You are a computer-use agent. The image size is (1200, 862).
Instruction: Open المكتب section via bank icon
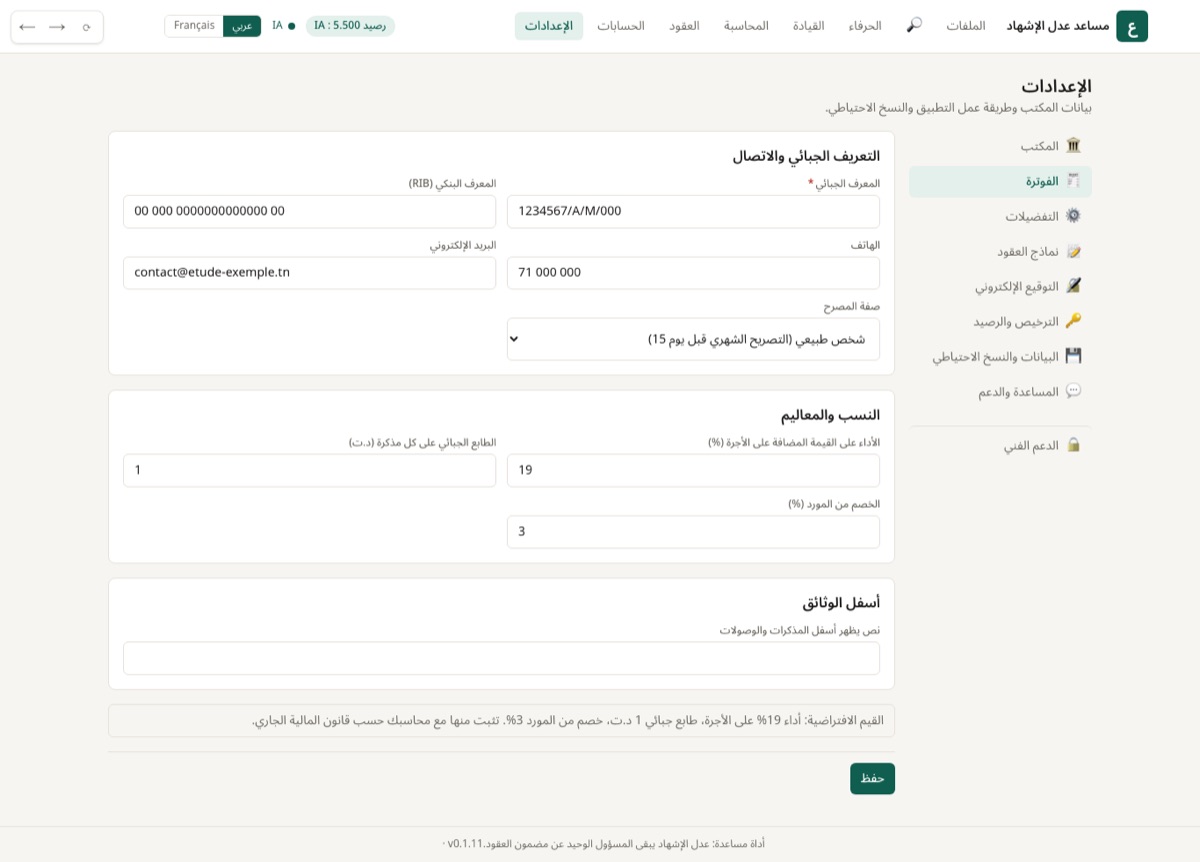1073,146
